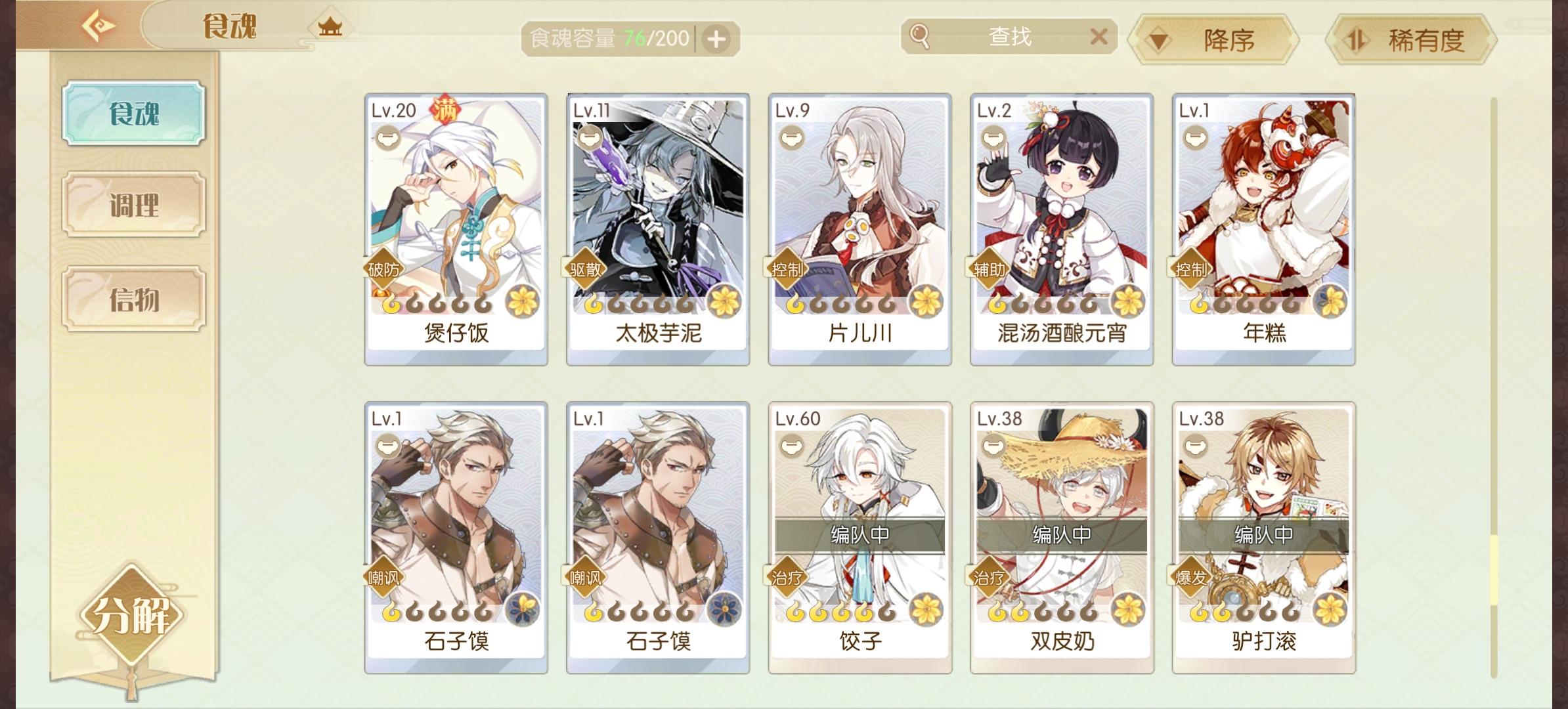Viewport: 1568px width, 709px height.
Task: Tap the bowl icon on 太极芋泥 card
Action: [589, 137]
